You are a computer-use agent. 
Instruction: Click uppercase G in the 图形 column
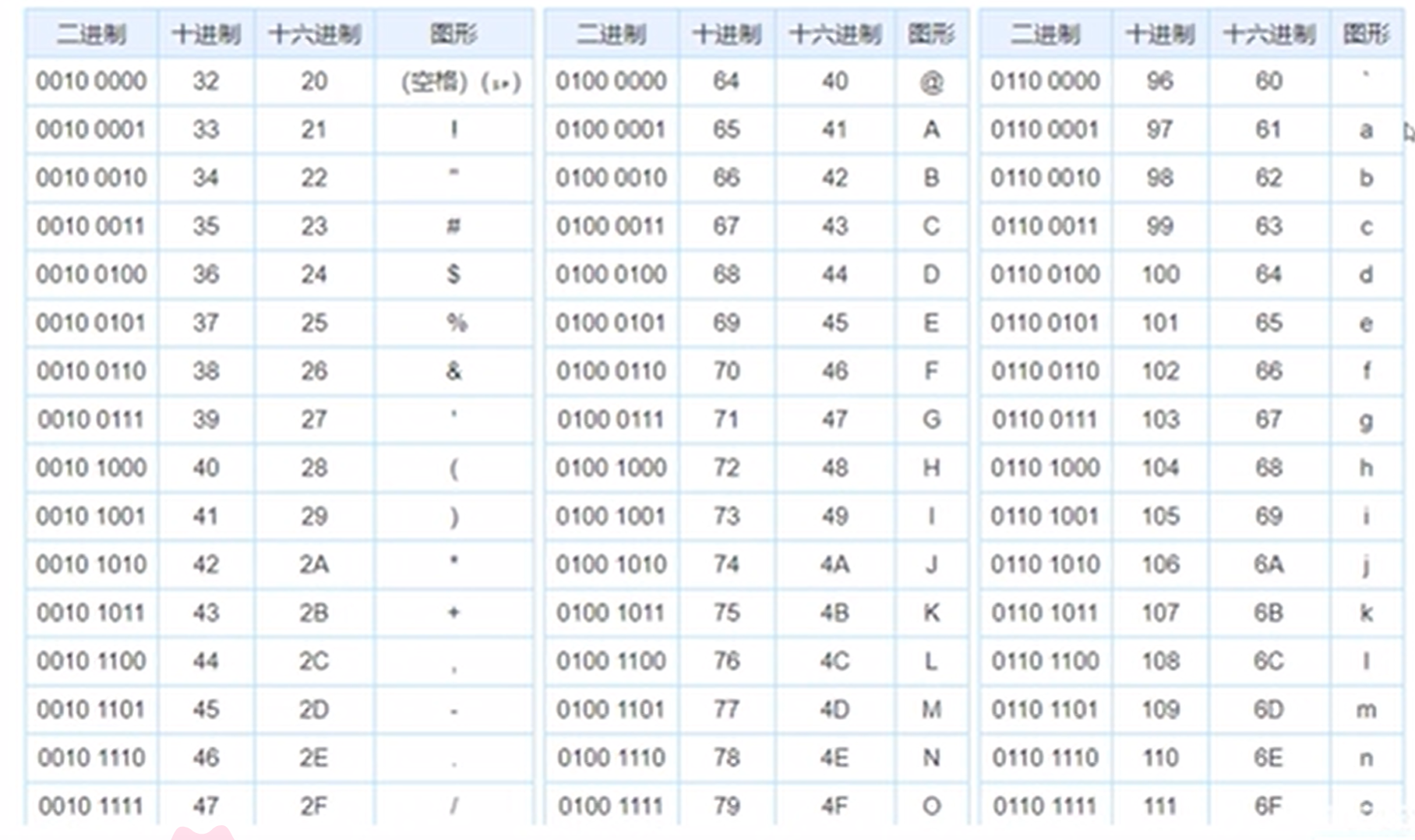(x=931, y=419)
